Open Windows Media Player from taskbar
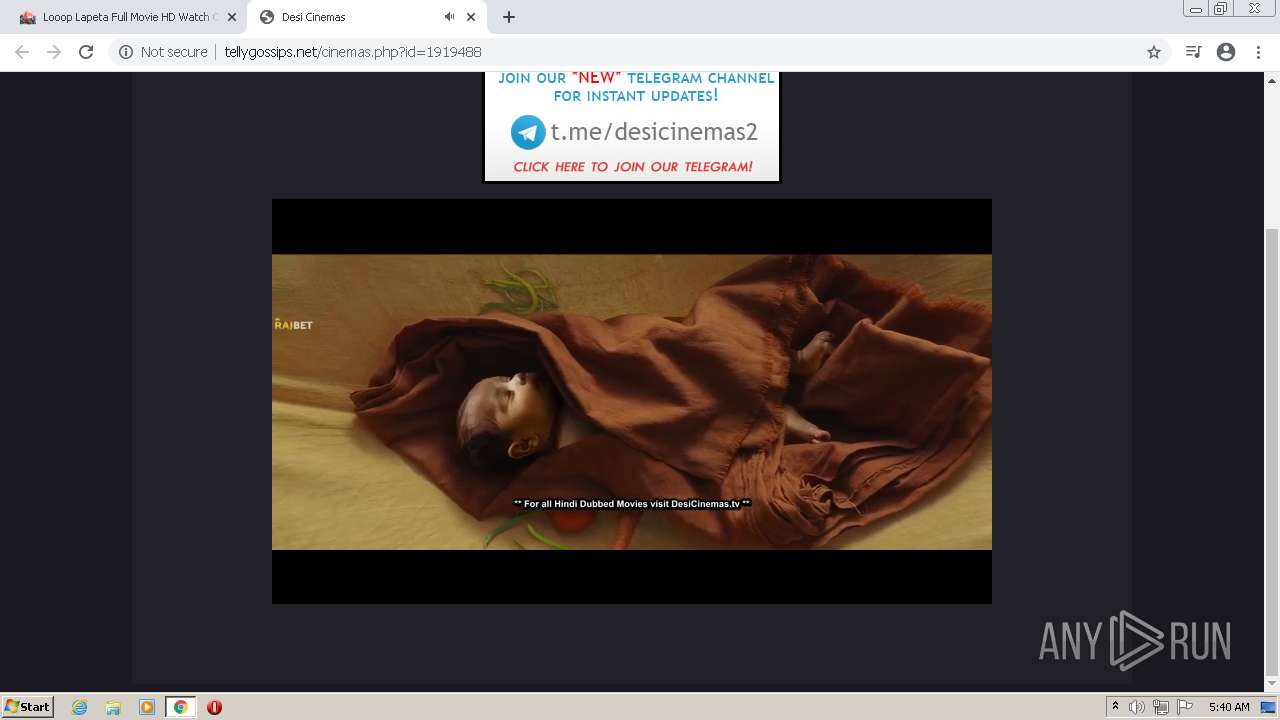1280x720 pixels. click(x=147, y=707)
